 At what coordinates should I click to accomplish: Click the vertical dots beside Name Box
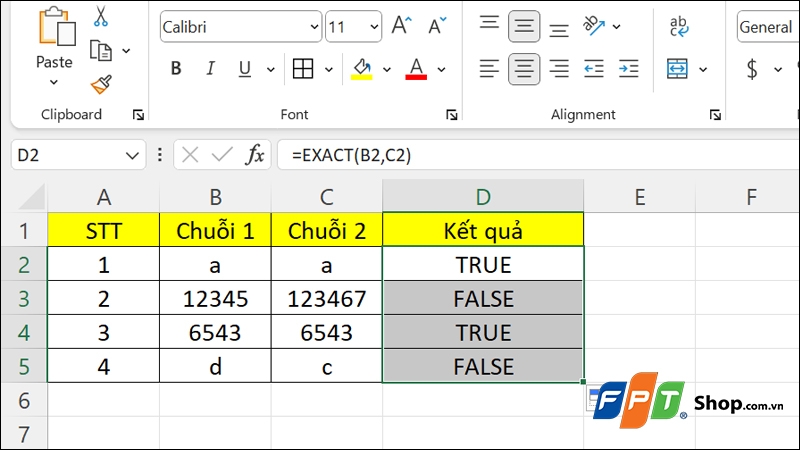(x=160, y=155)
